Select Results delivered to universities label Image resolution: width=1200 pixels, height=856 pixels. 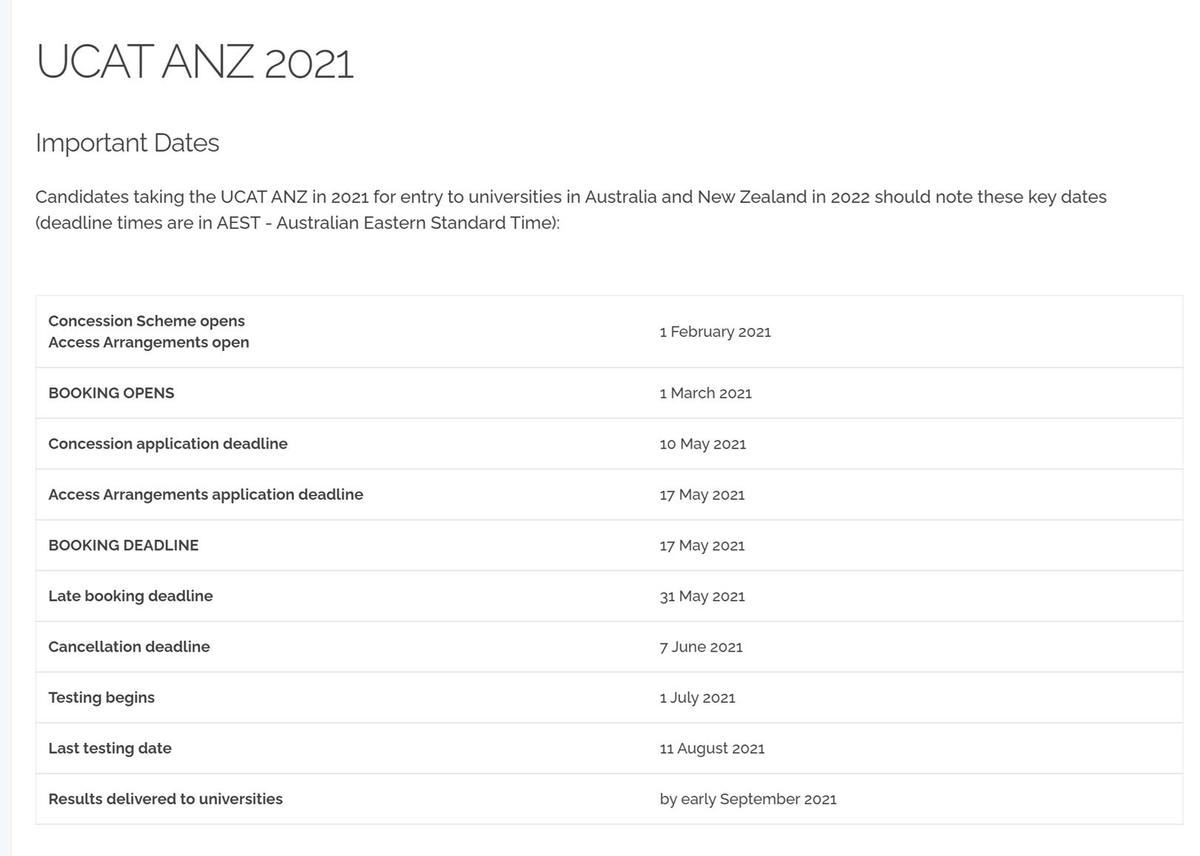click(165, 799)
